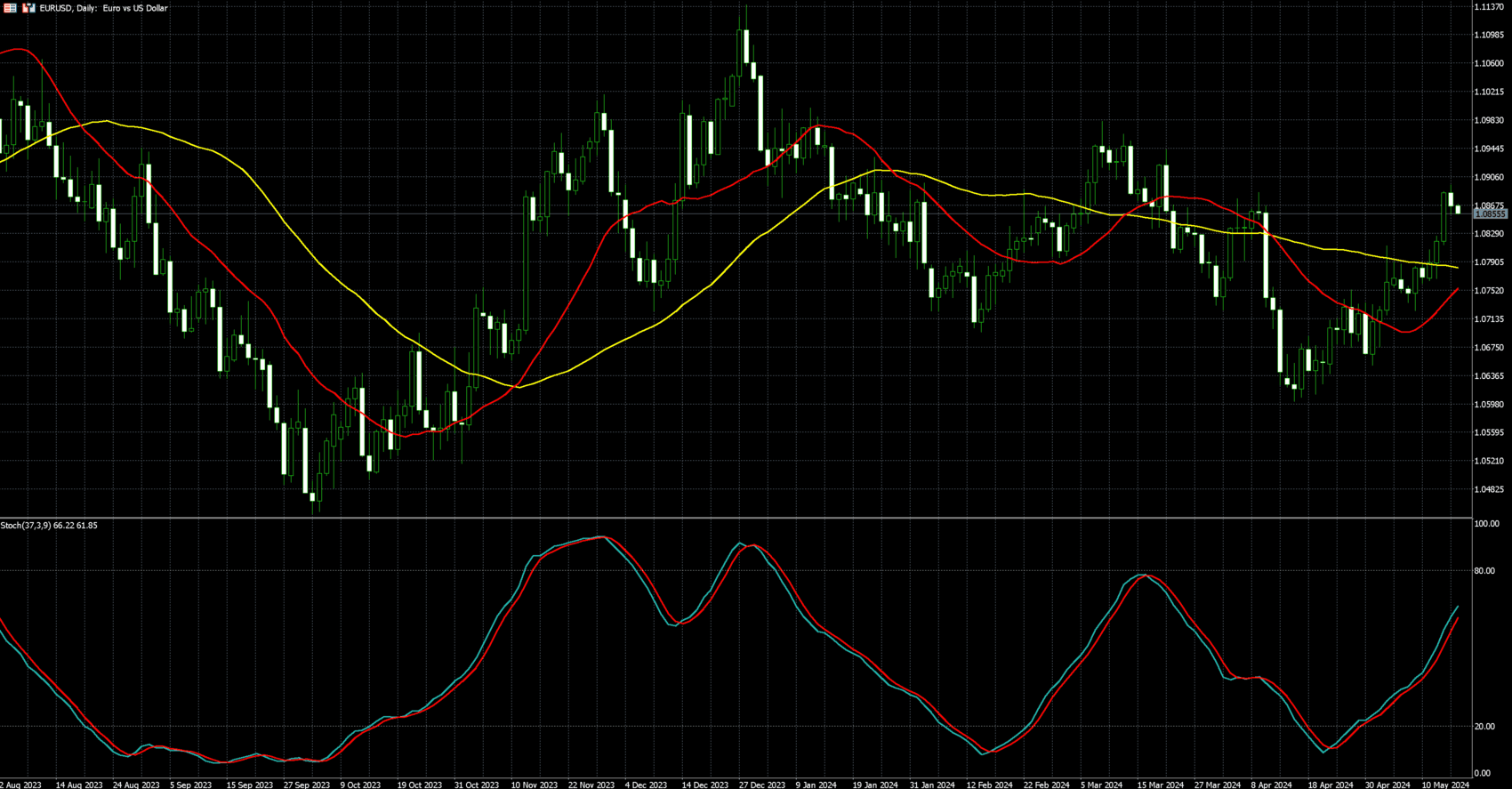Click the 14 Aug 2023 date label
1512x789 pixels.
pos(78,785)
